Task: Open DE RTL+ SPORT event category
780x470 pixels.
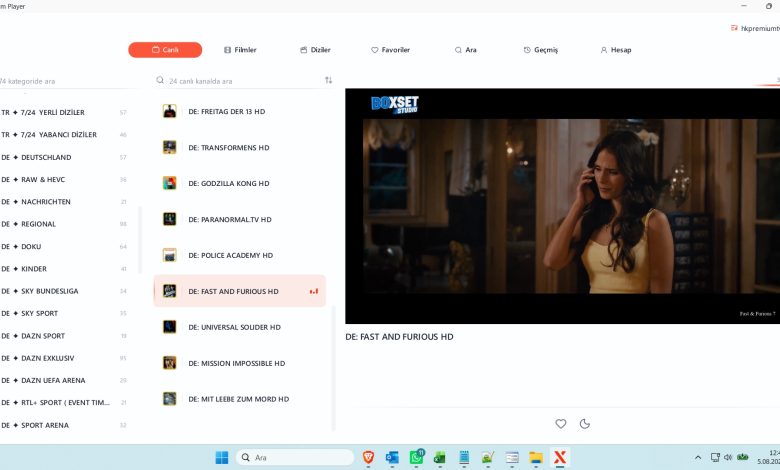Action: (x=64, y=402)
